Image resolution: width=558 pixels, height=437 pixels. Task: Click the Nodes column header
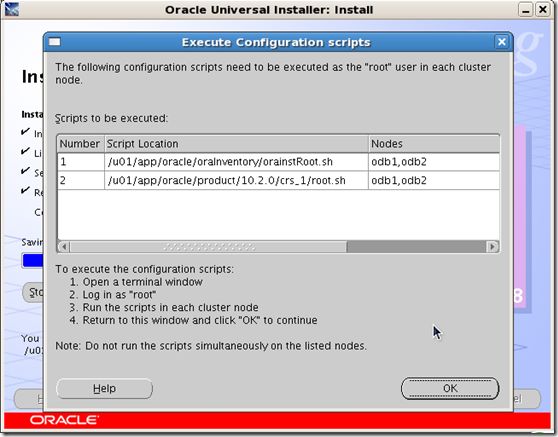[434, 144]
